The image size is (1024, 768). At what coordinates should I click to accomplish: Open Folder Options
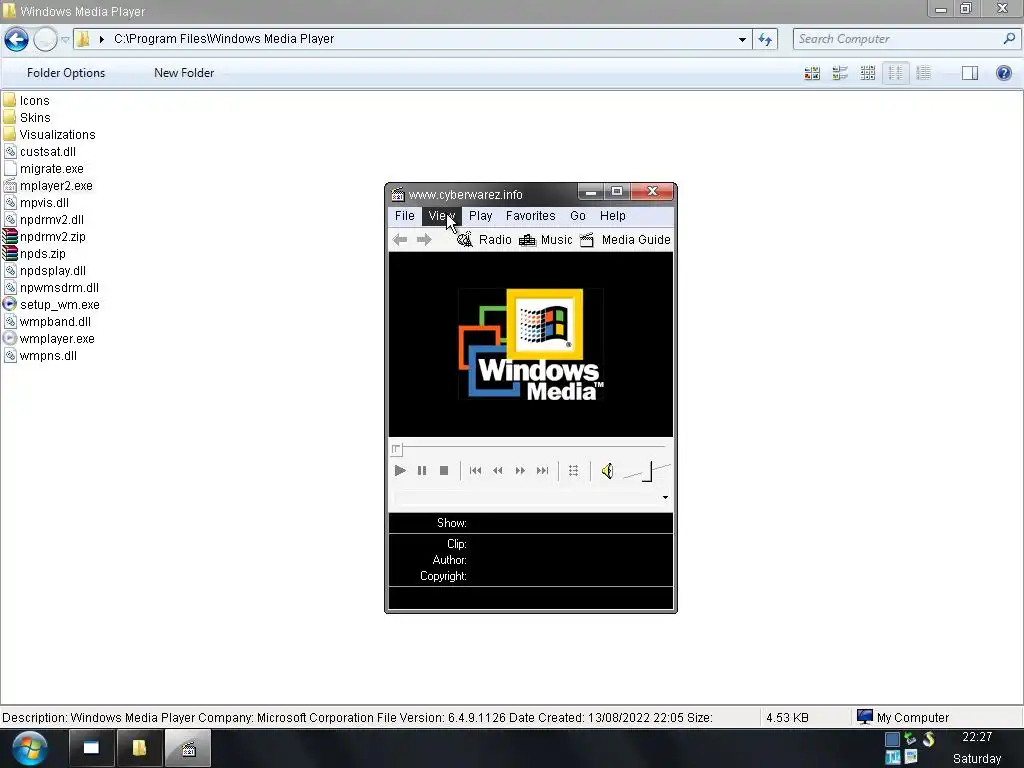(66, 72)
